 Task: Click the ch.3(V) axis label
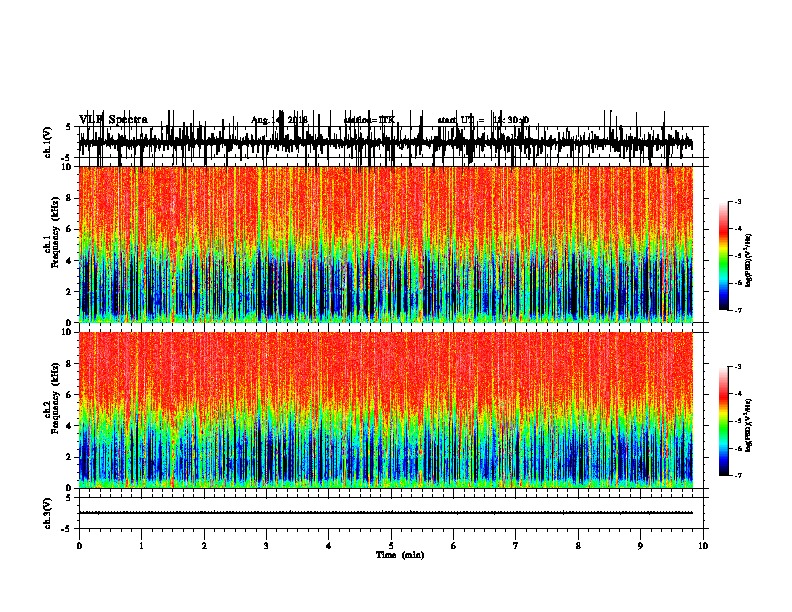(x=48, y=513)
